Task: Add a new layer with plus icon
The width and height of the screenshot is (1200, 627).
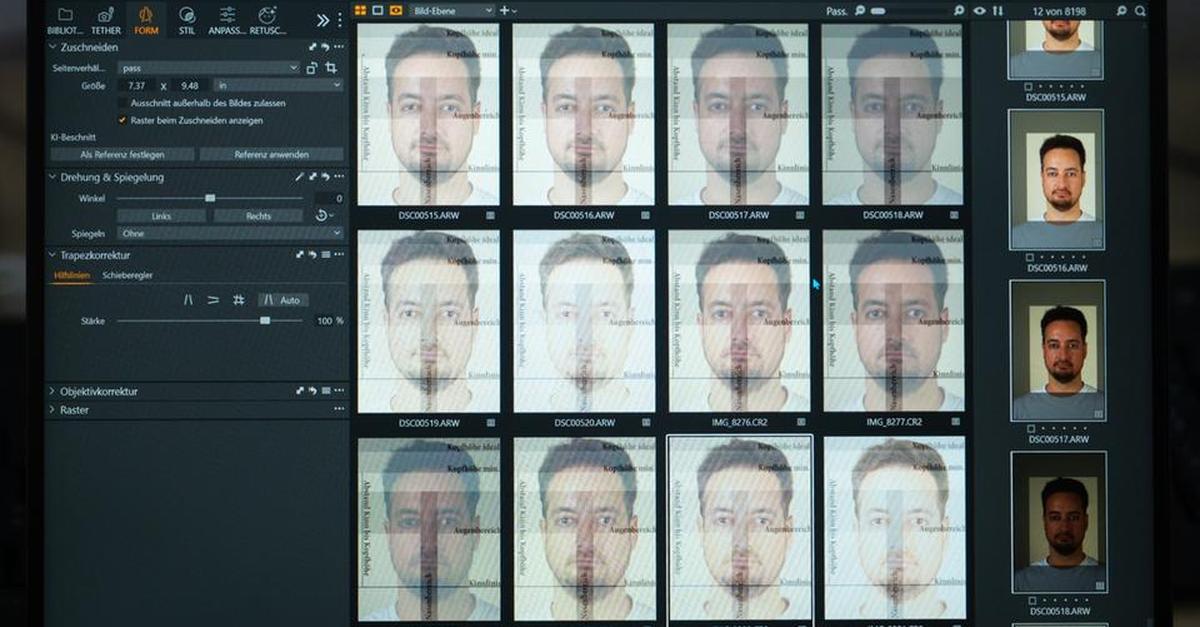Action: tap(504, 10)
